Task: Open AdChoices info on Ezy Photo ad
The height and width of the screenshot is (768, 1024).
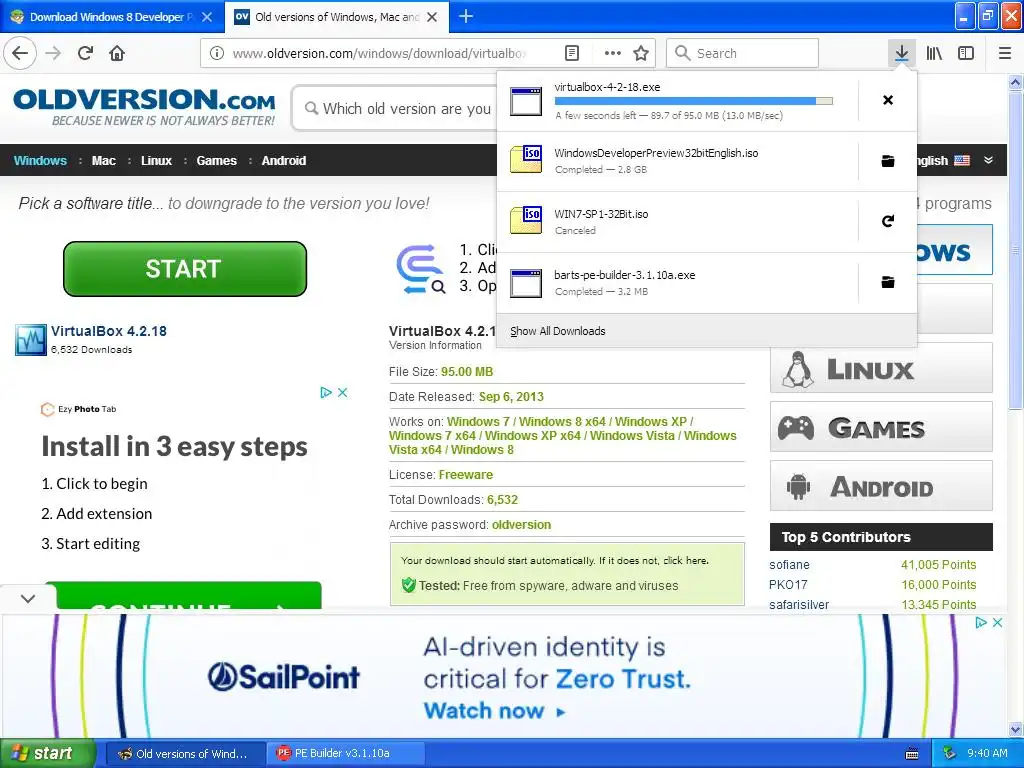Action: tap(326, 392)
